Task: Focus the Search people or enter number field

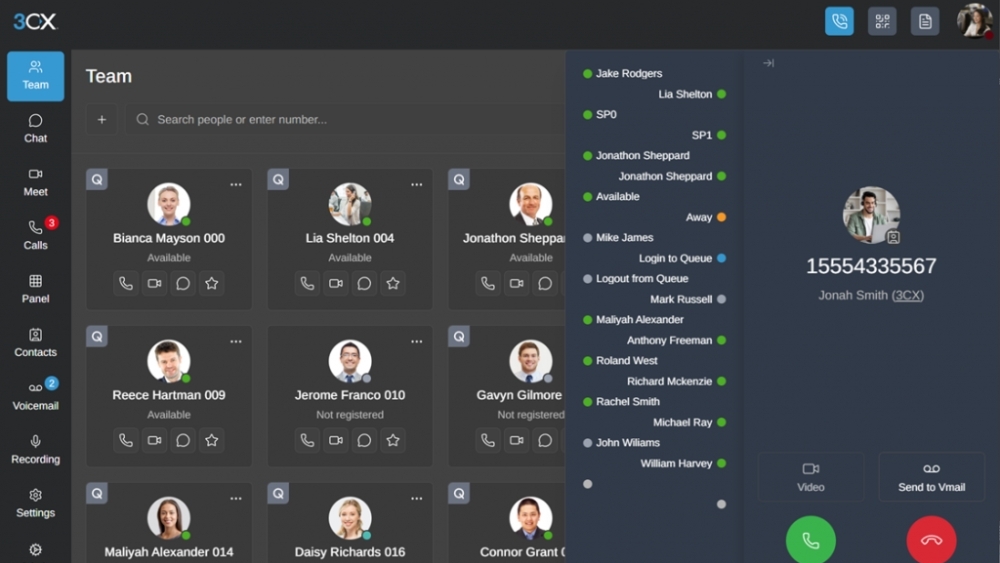Action: 344,119
